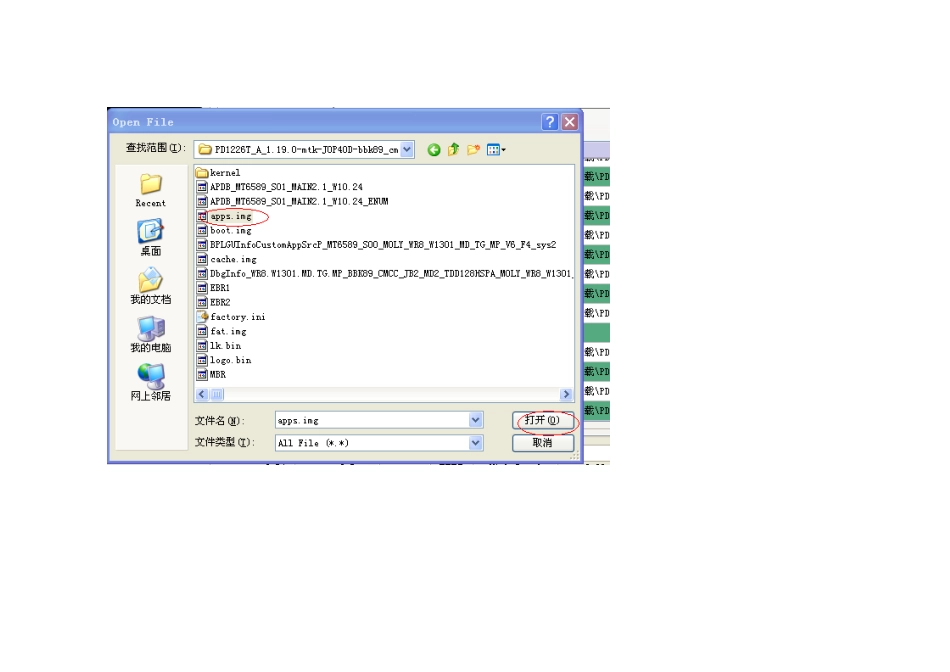Go to Desktop (桌面) shortcut
Screen dimensions: 950x672
click(x=150, y=238)
